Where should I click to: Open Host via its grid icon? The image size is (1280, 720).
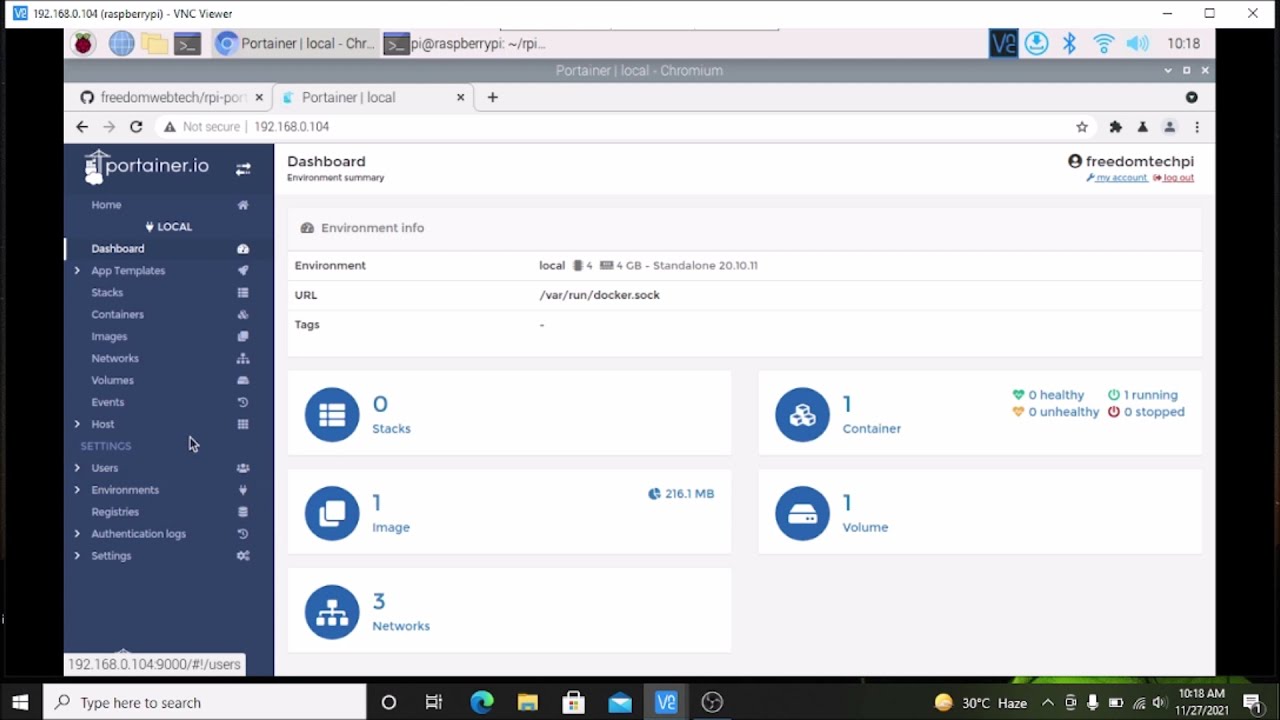click(x=243, y=425)
